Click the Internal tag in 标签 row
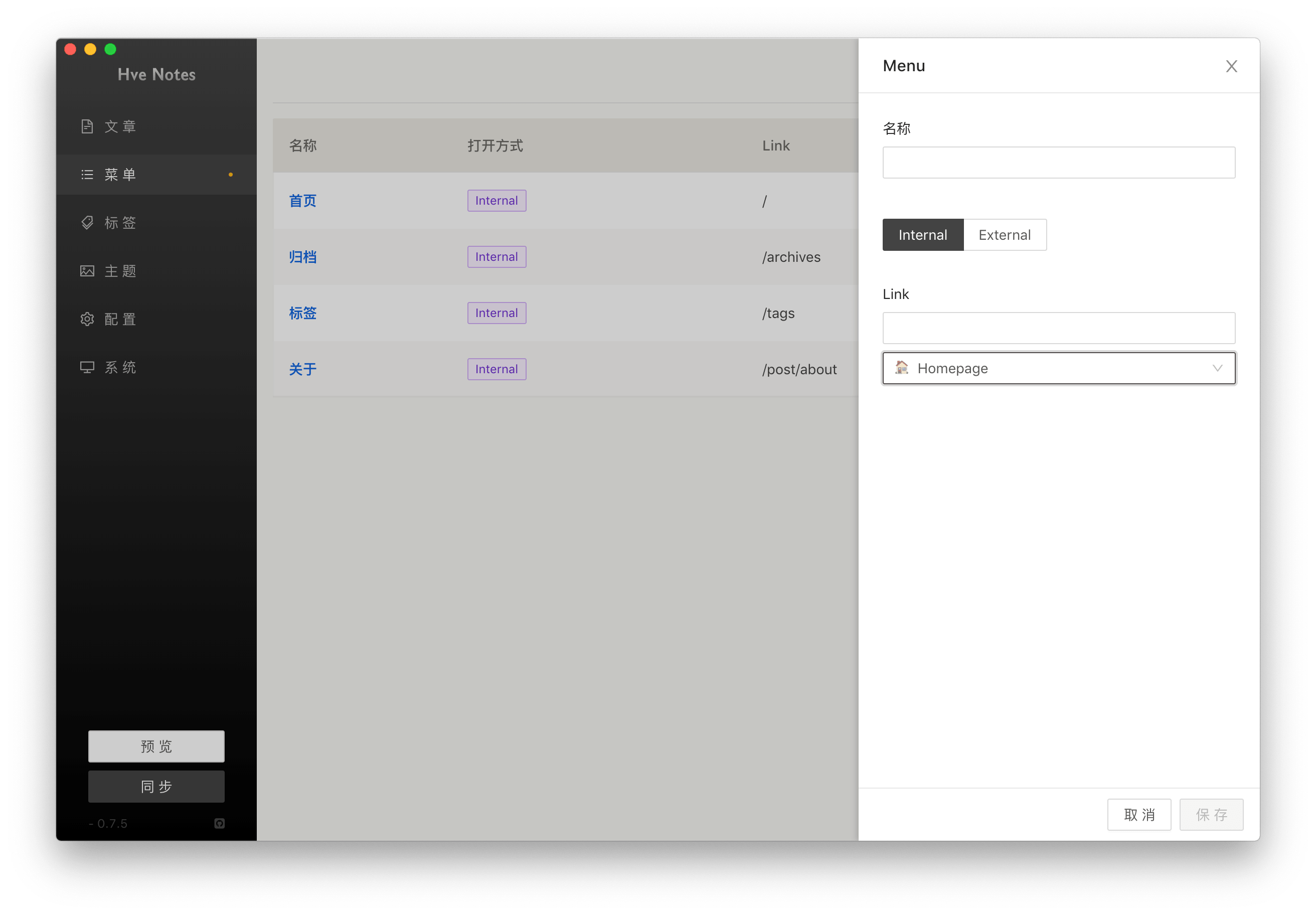The width and height of the screenshot is (1316, 915). pos(497,313)
